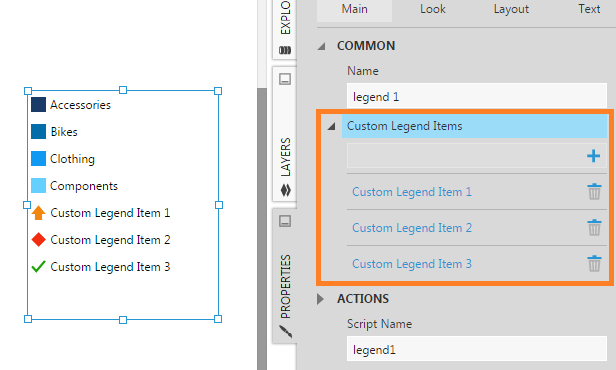Screen dimensions: 616x370
Task: Switch to the Look tab
Action: coord(433,9)
